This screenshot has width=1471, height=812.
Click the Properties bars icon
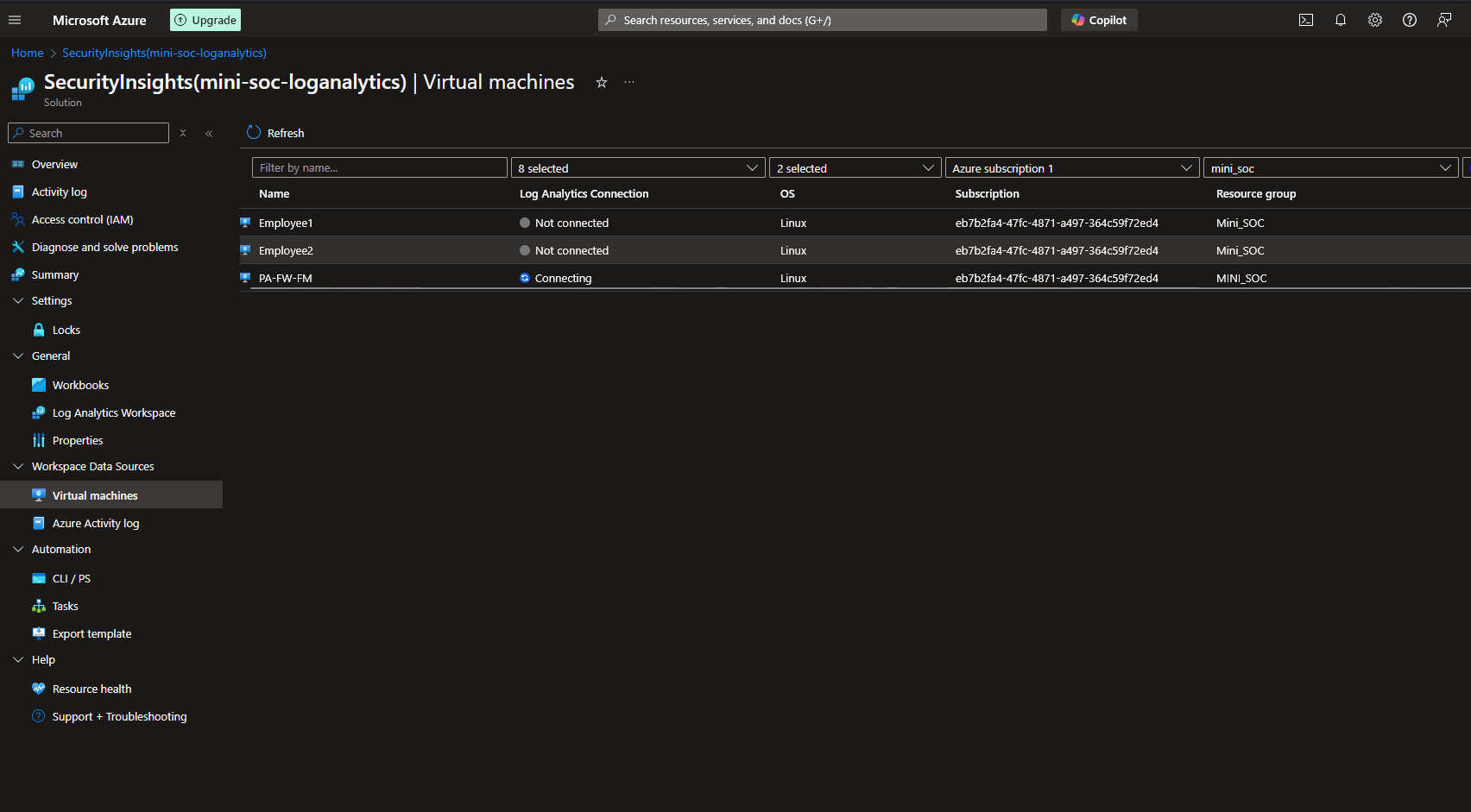point(38,440)
